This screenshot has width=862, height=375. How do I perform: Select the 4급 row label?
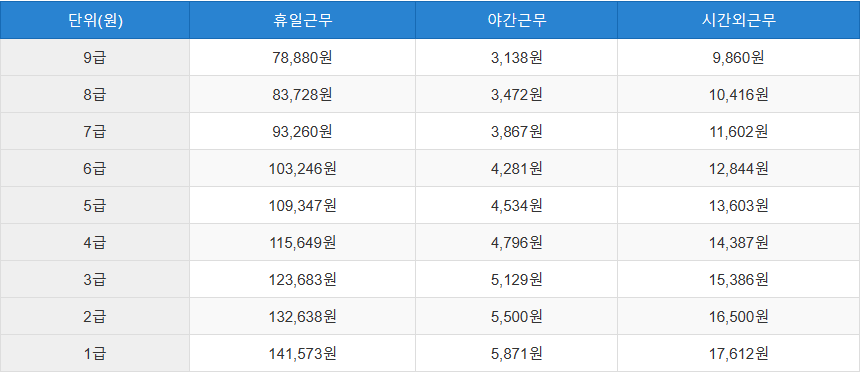tap(95, 242)
